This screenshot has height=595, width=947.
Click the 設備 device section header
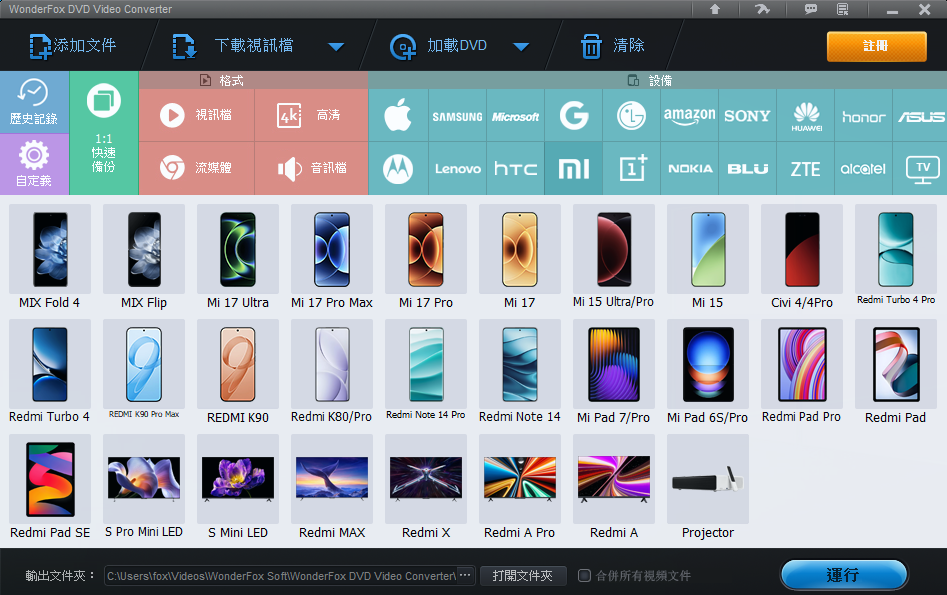(x=650, y=80)
